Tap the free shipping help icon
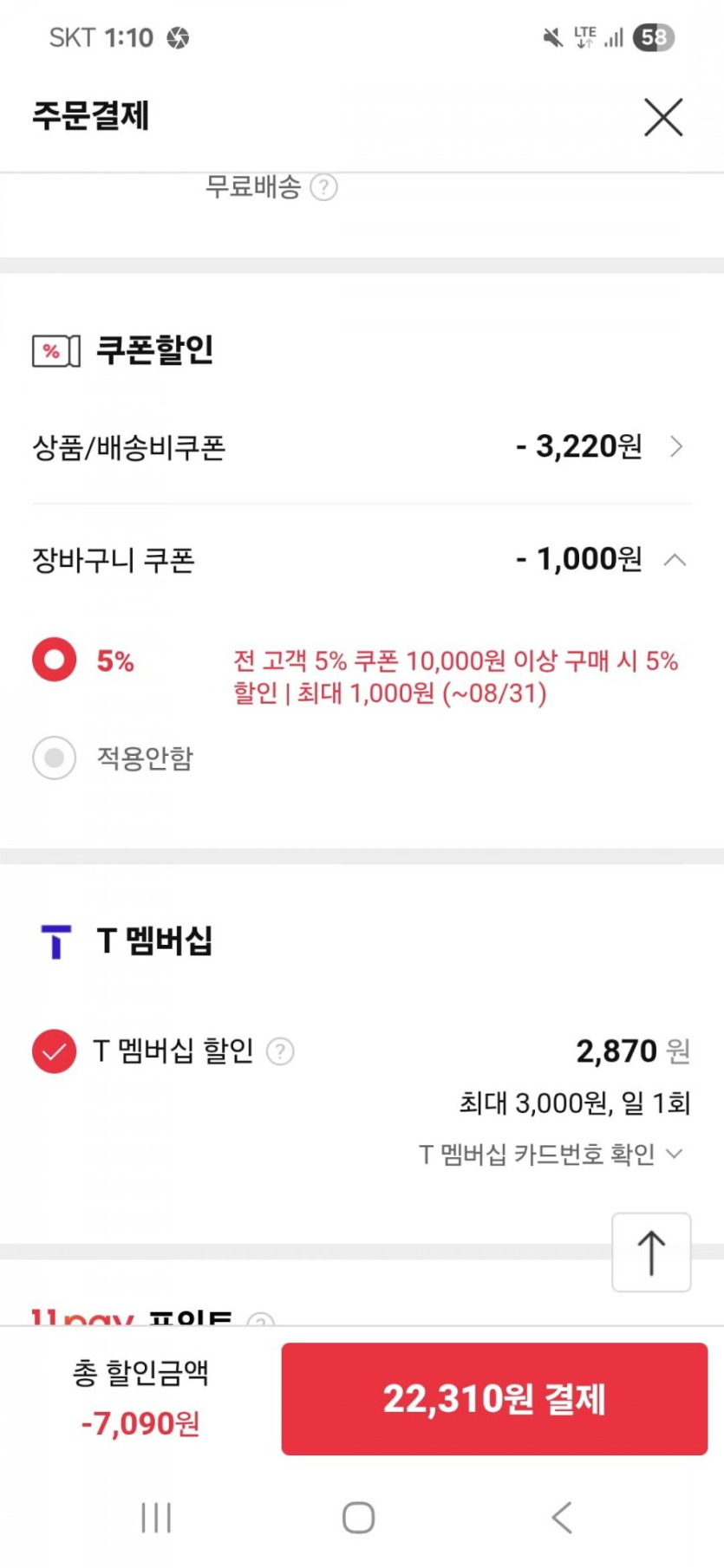Image resolution: width=724 pixels, height=1568 pixels. pyautogui.click(x=323, y=187)
